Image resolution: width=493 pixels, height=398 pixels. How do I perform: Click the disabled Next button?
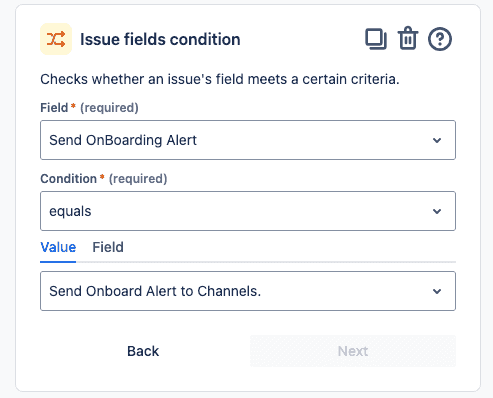[353, 351]
